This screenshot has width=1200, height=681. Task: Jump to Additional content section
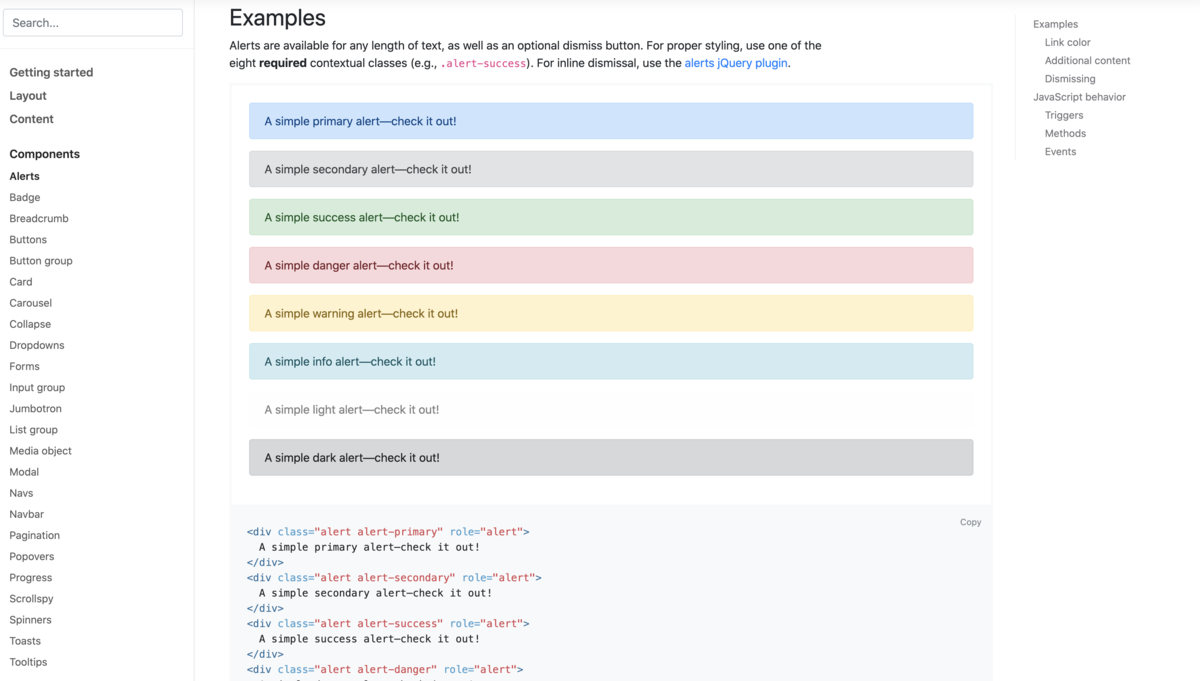click(x=1087, y=60)
